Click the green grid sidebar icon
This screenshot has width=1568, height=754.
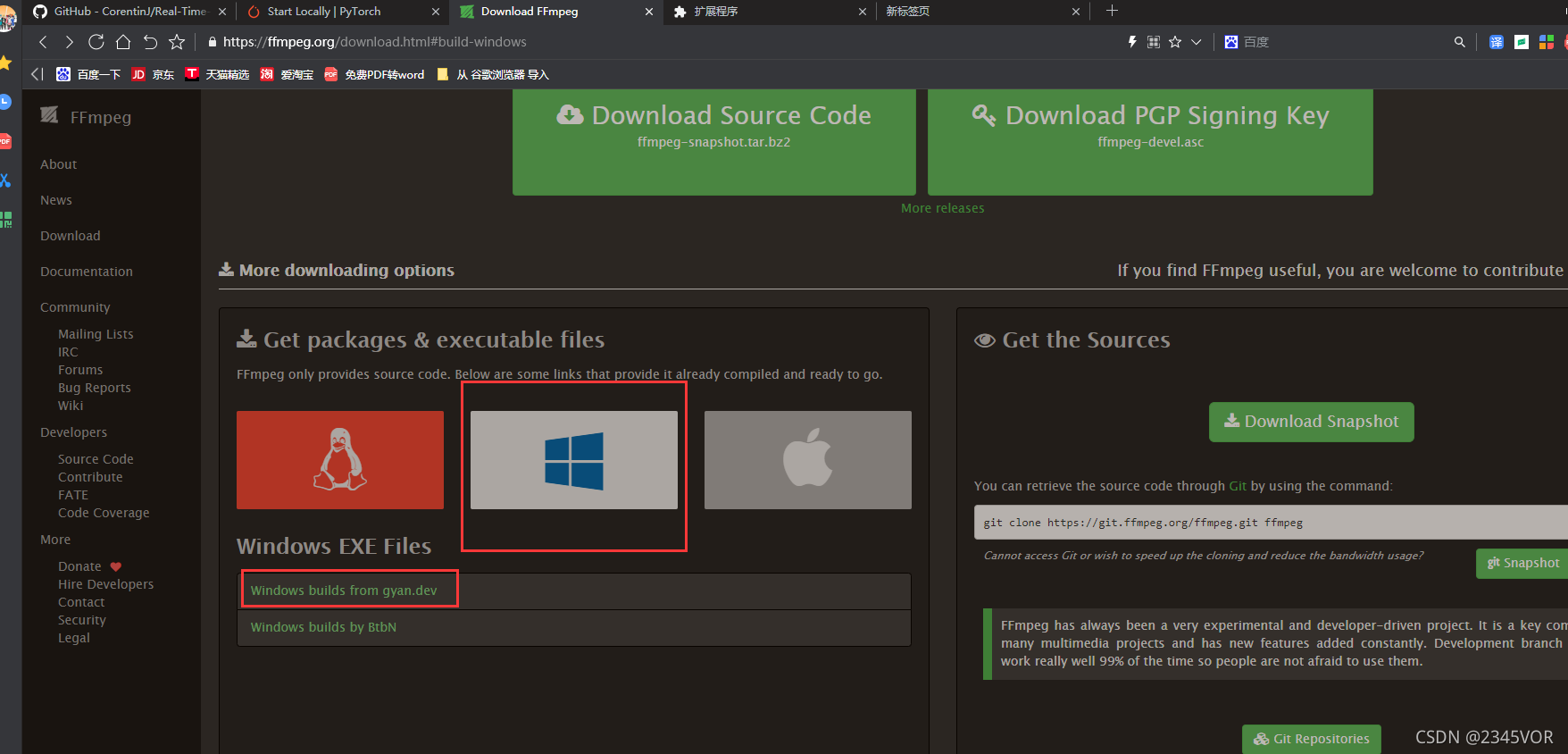5,220
